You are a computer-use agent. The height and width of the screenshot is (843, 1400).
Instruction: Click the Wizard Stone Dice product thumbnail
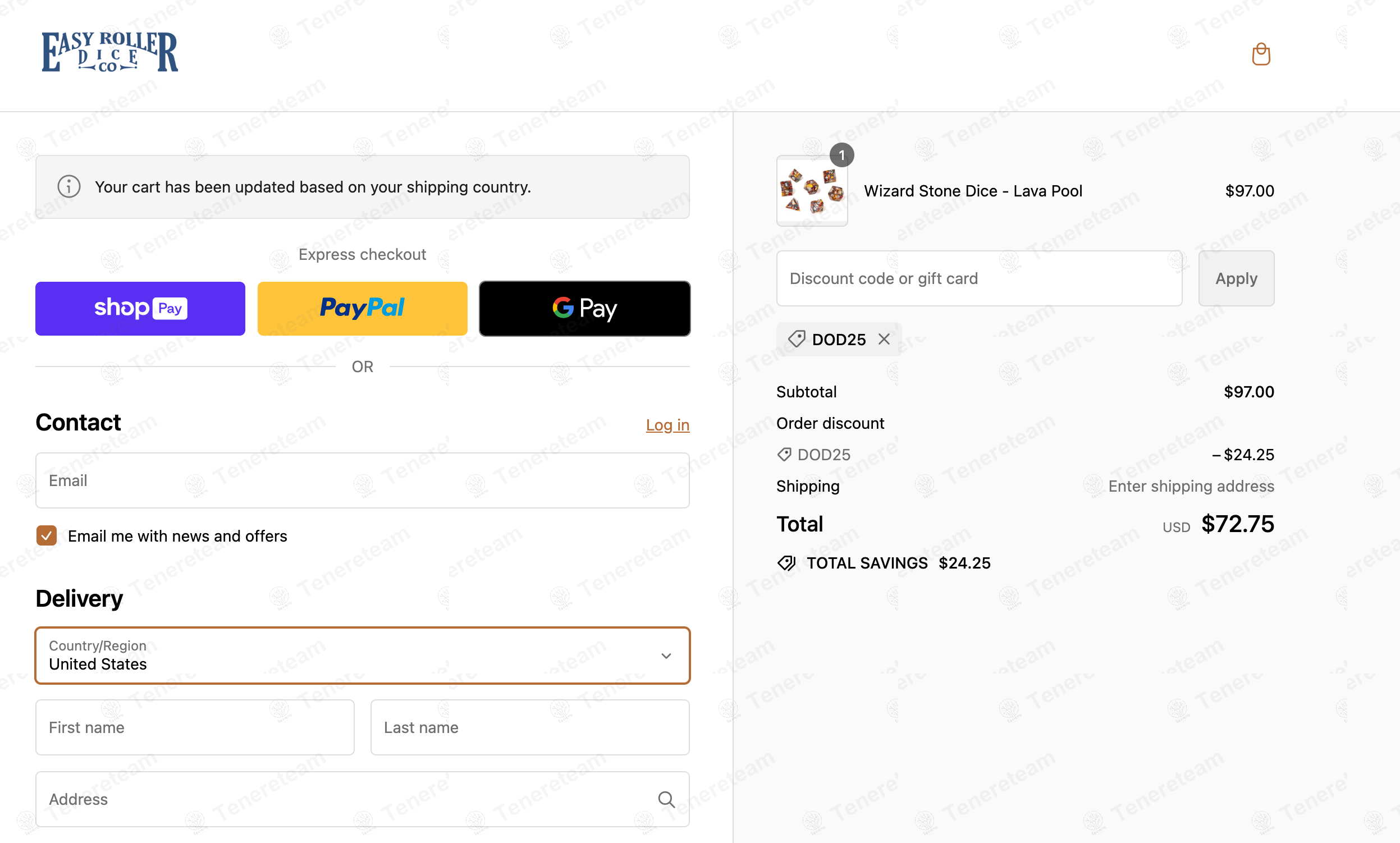[x=812, y=191]
